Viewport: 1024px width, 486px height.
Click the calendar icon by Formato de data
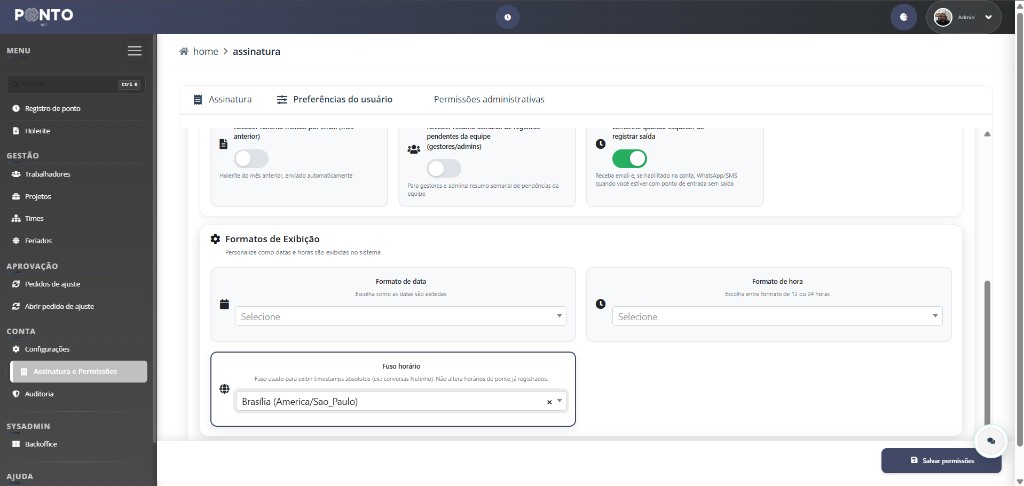[x=225, y=304]
